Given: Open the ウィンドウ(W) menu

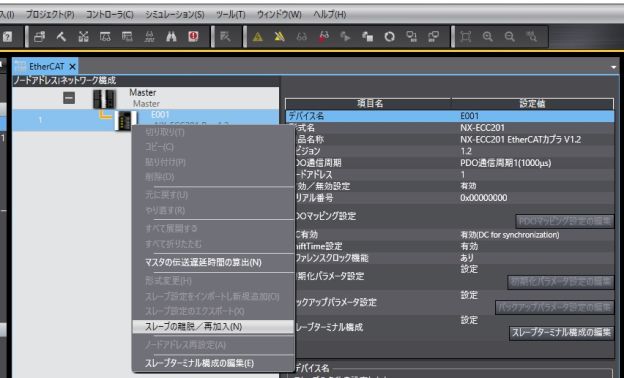Looking at the screenshot, I should click(x=279, y=15).
